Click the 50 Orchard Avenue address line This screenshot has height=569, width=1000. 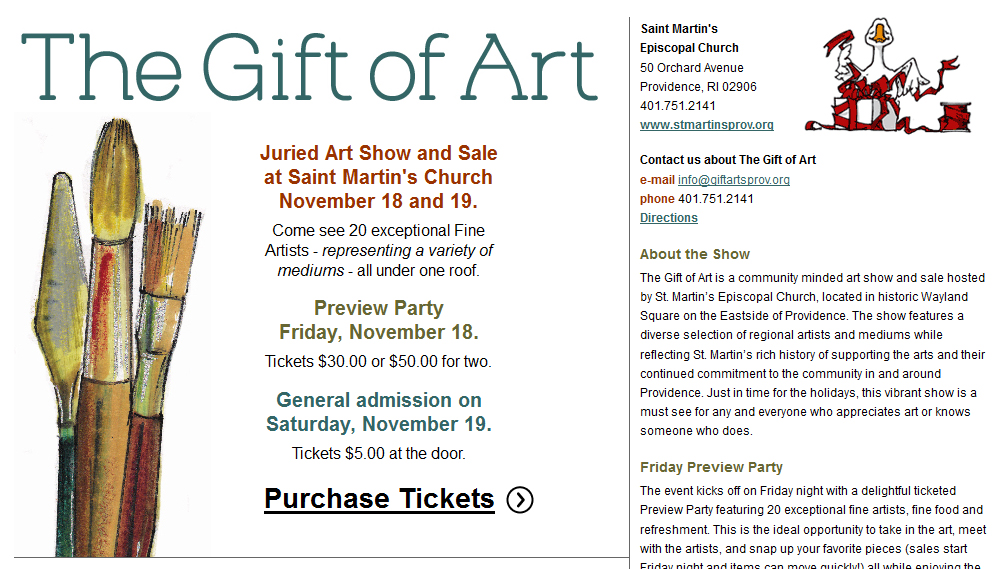pos(691,68)
